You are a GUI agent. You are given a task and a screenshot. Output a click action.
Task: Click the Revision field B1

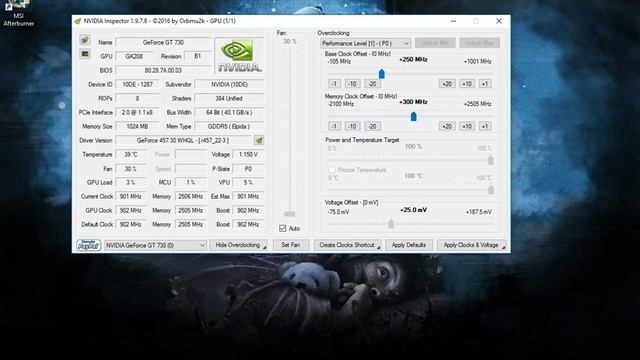(198, 56)
